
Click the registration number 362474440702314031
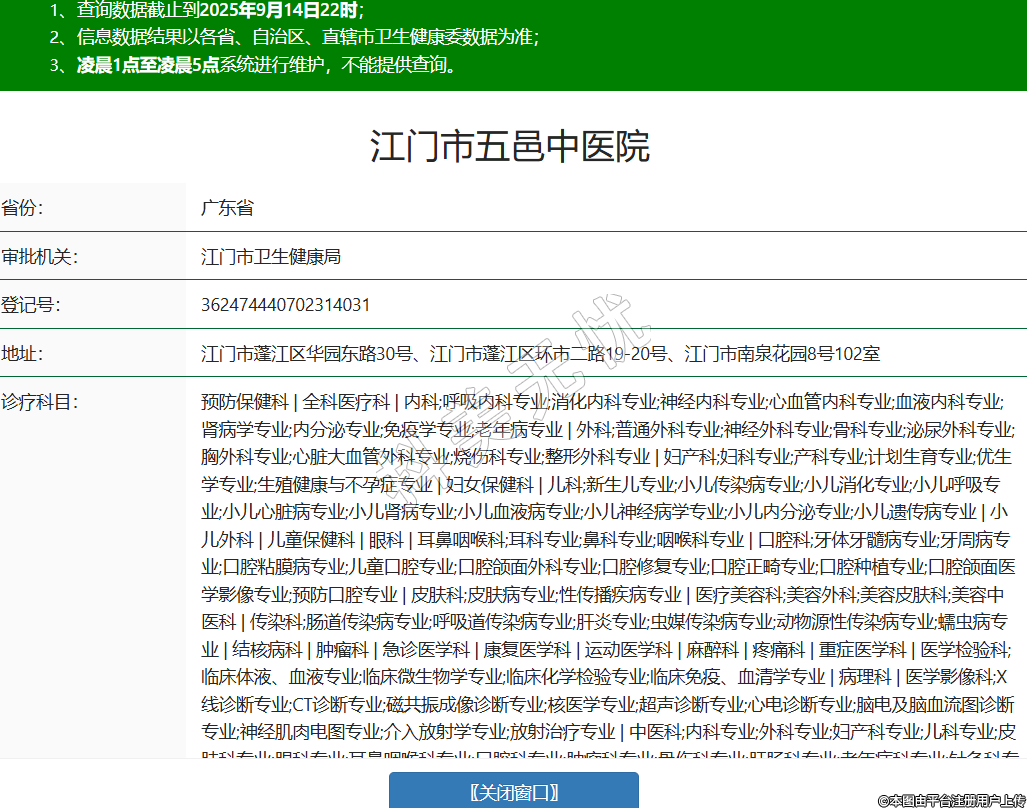click(285, 305)
